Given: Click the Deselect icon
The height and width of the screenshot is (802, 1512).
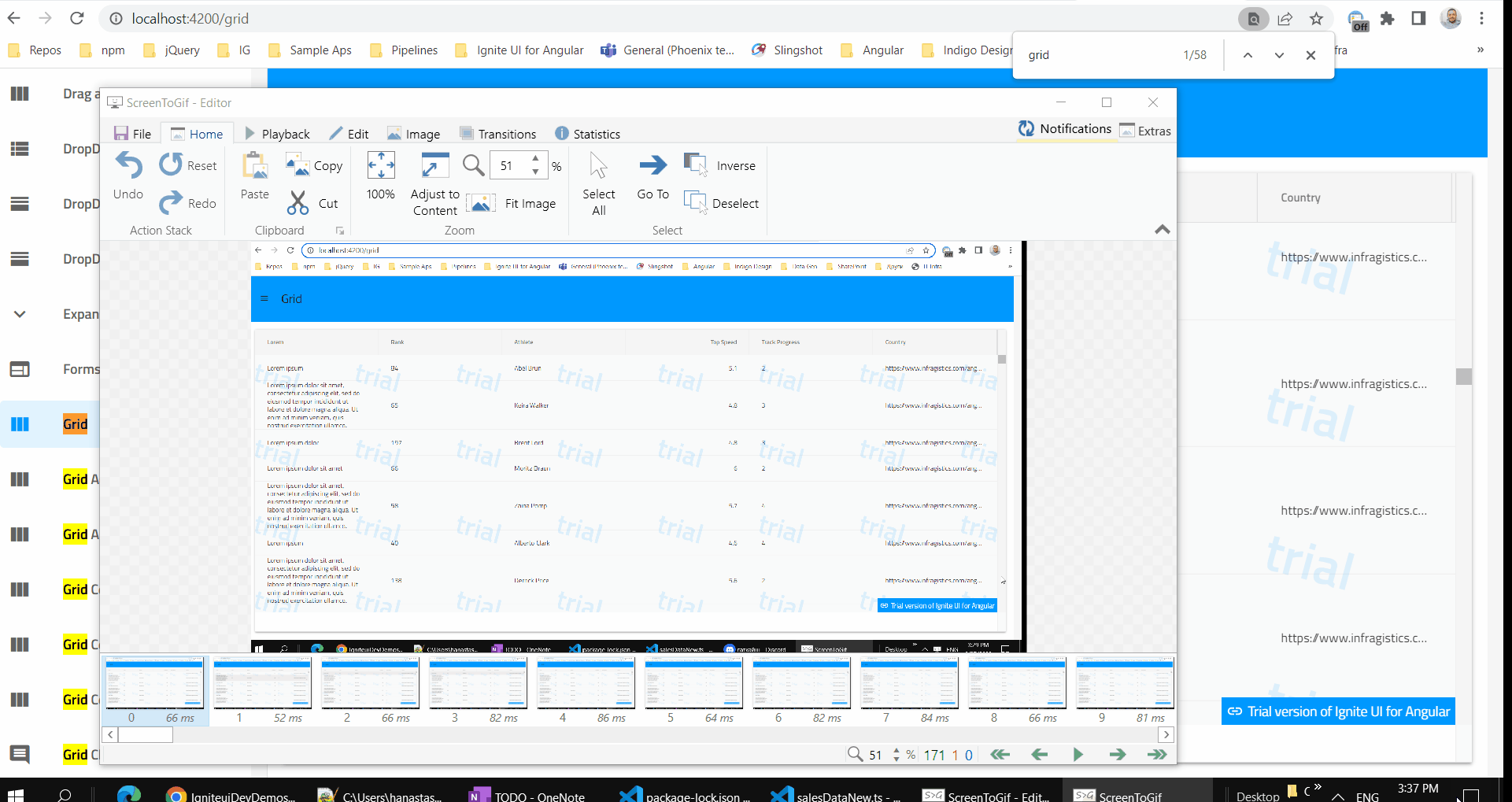Looking at the screenshot, I should pos(696,201).
